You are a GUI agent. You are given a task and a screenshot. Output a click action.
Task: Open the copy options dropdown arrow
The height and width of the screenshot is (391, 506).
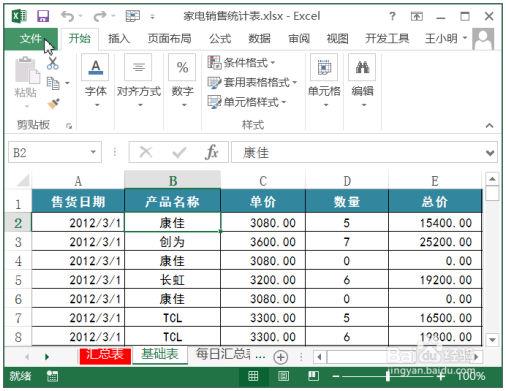68,83
